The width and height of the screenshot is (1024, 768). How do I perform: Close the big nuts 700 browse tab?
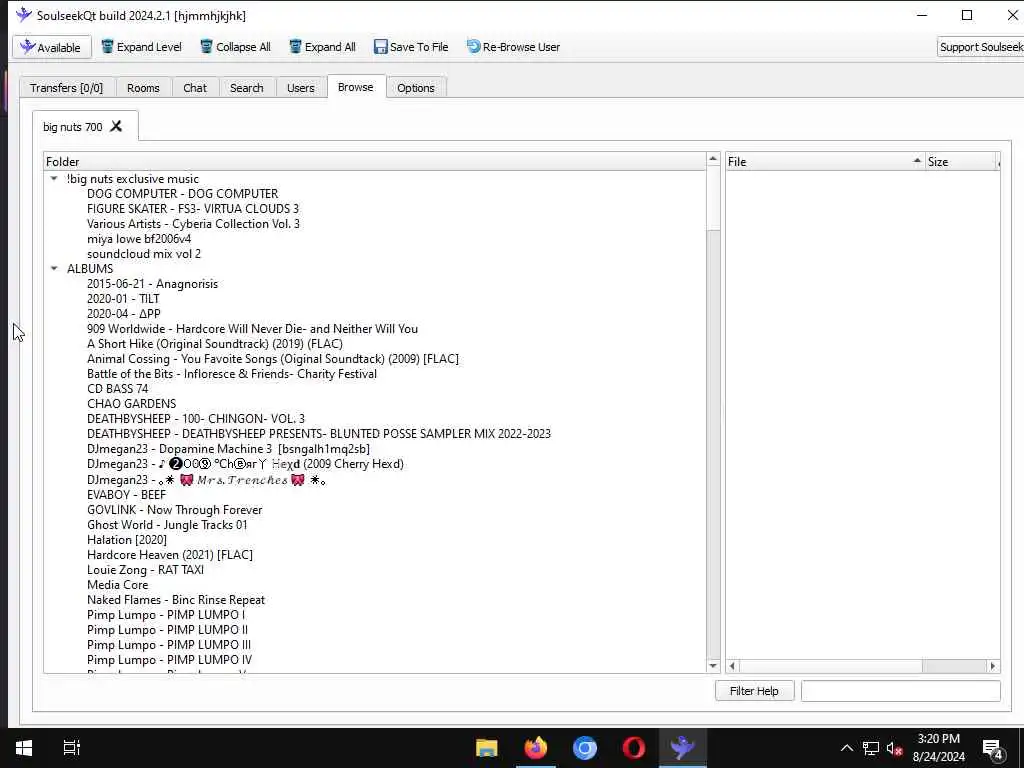116,126
